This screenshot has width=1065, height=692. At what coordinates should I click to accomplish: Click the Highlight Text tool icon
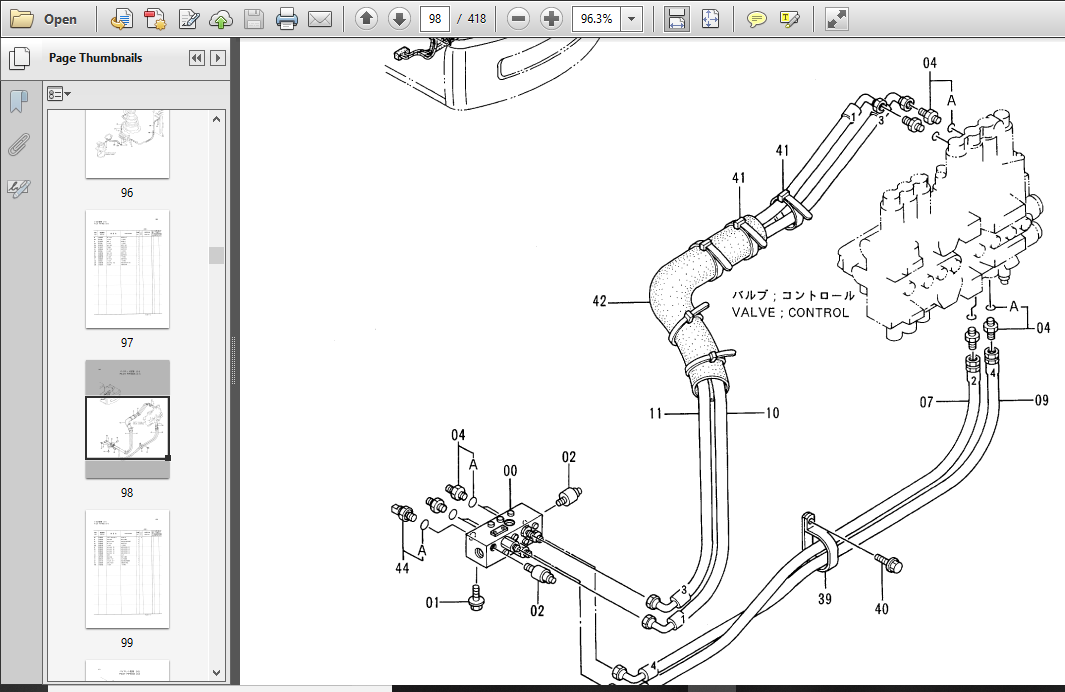tap(789, 19)
